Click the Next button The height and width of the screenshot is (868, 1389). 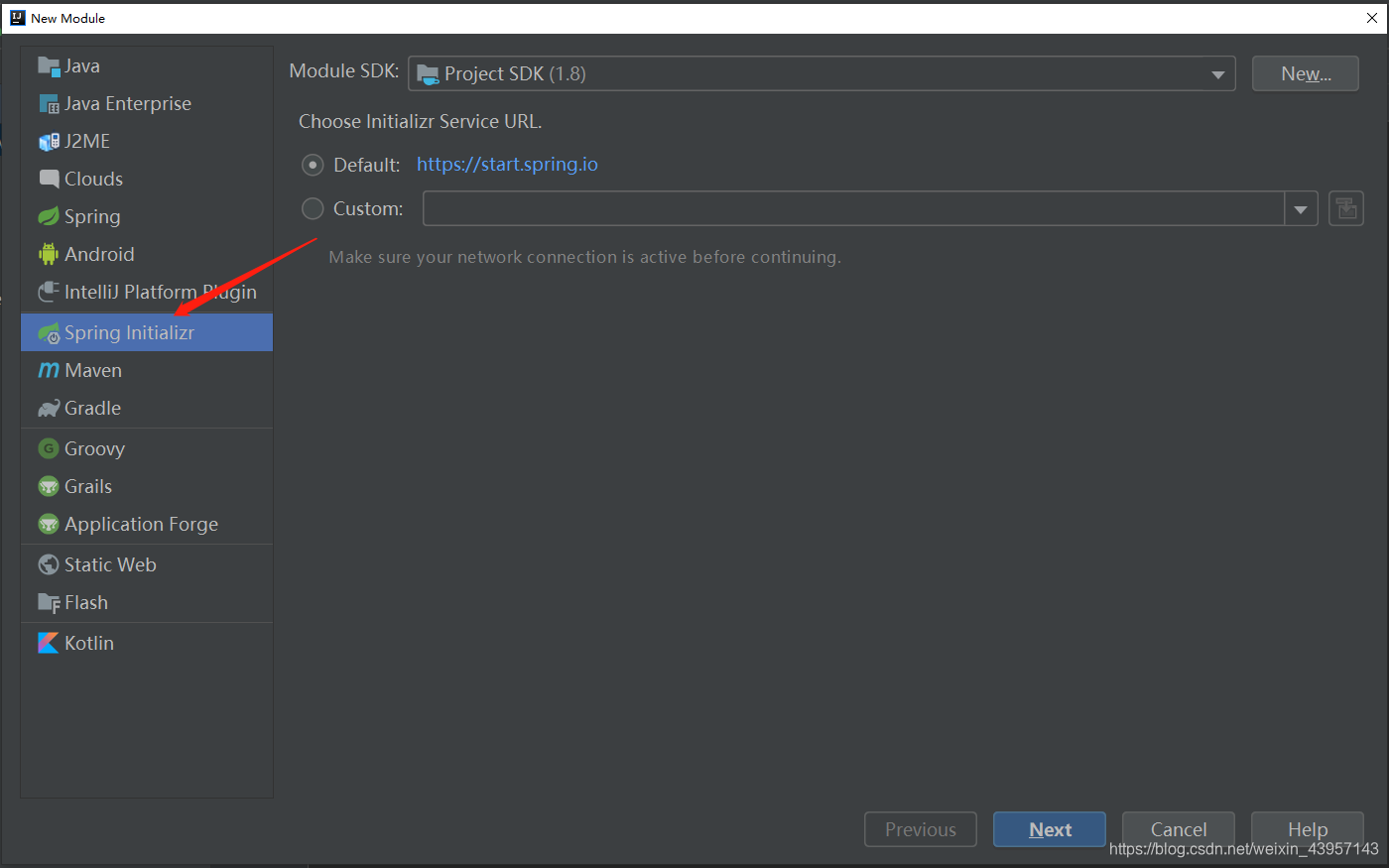tap(1050, 830)
